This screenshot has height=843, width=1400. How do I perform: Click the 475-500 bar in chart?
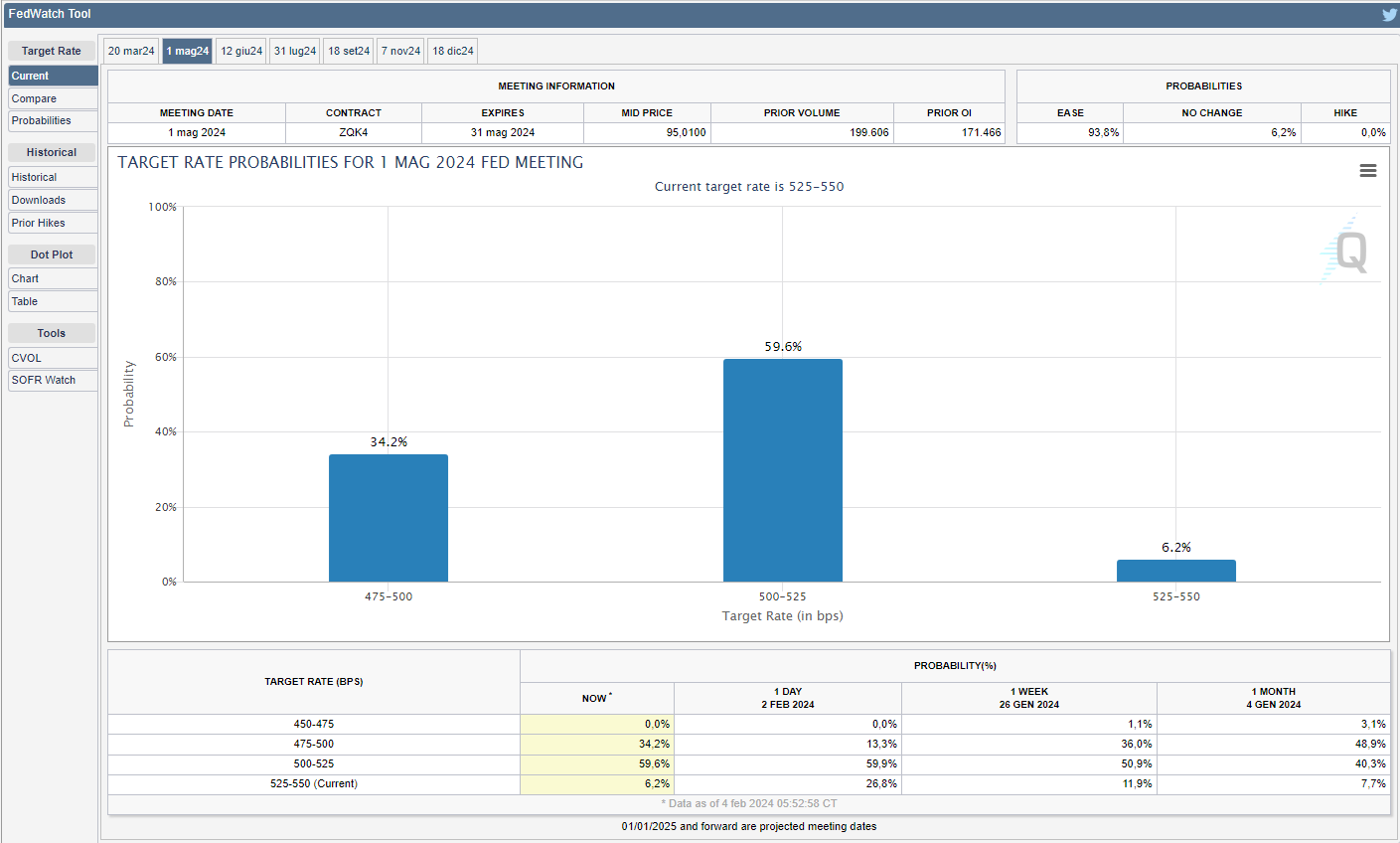click(x=389, y=518)
